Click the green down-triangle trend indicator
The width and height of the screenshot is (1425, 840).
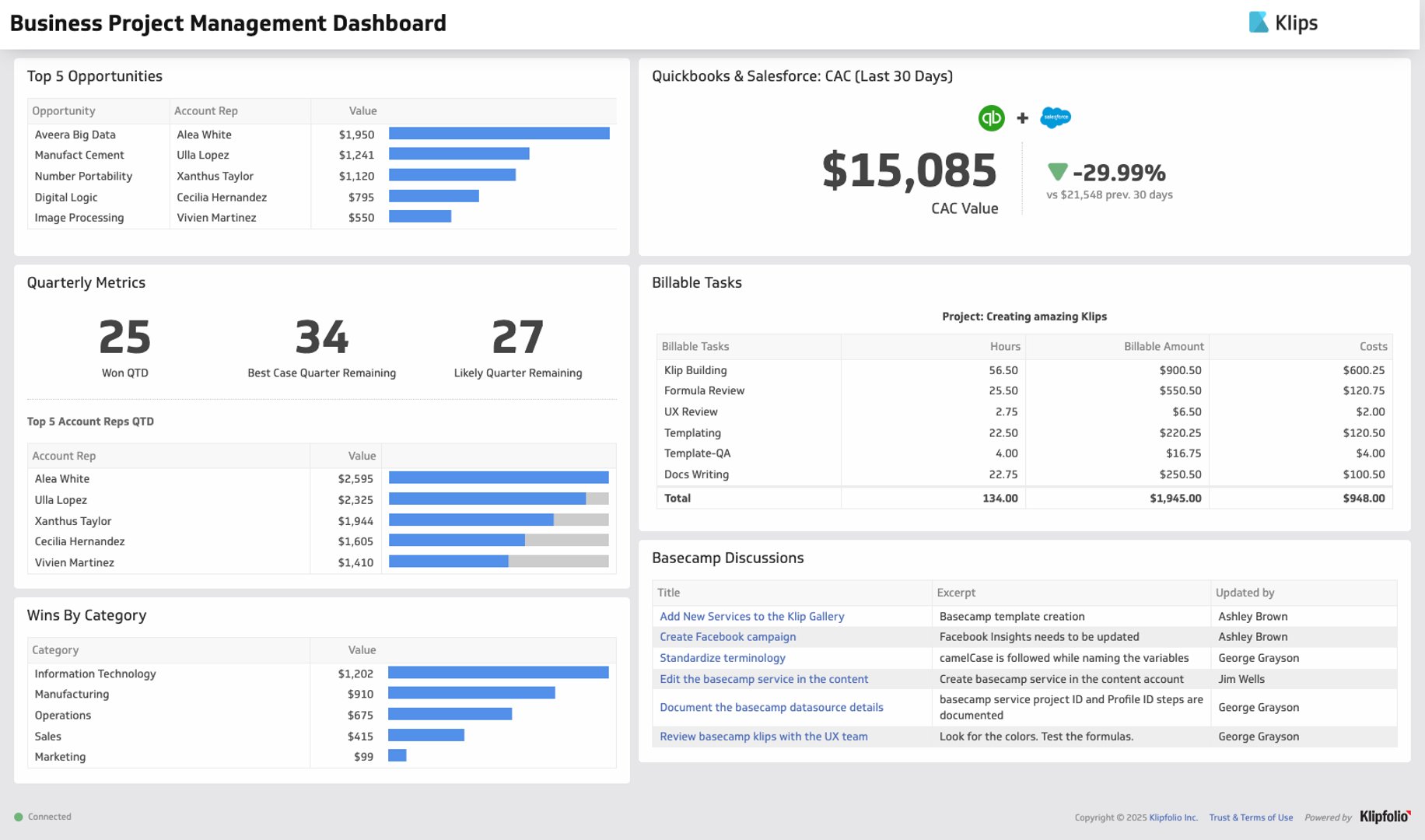[1057, 171]
